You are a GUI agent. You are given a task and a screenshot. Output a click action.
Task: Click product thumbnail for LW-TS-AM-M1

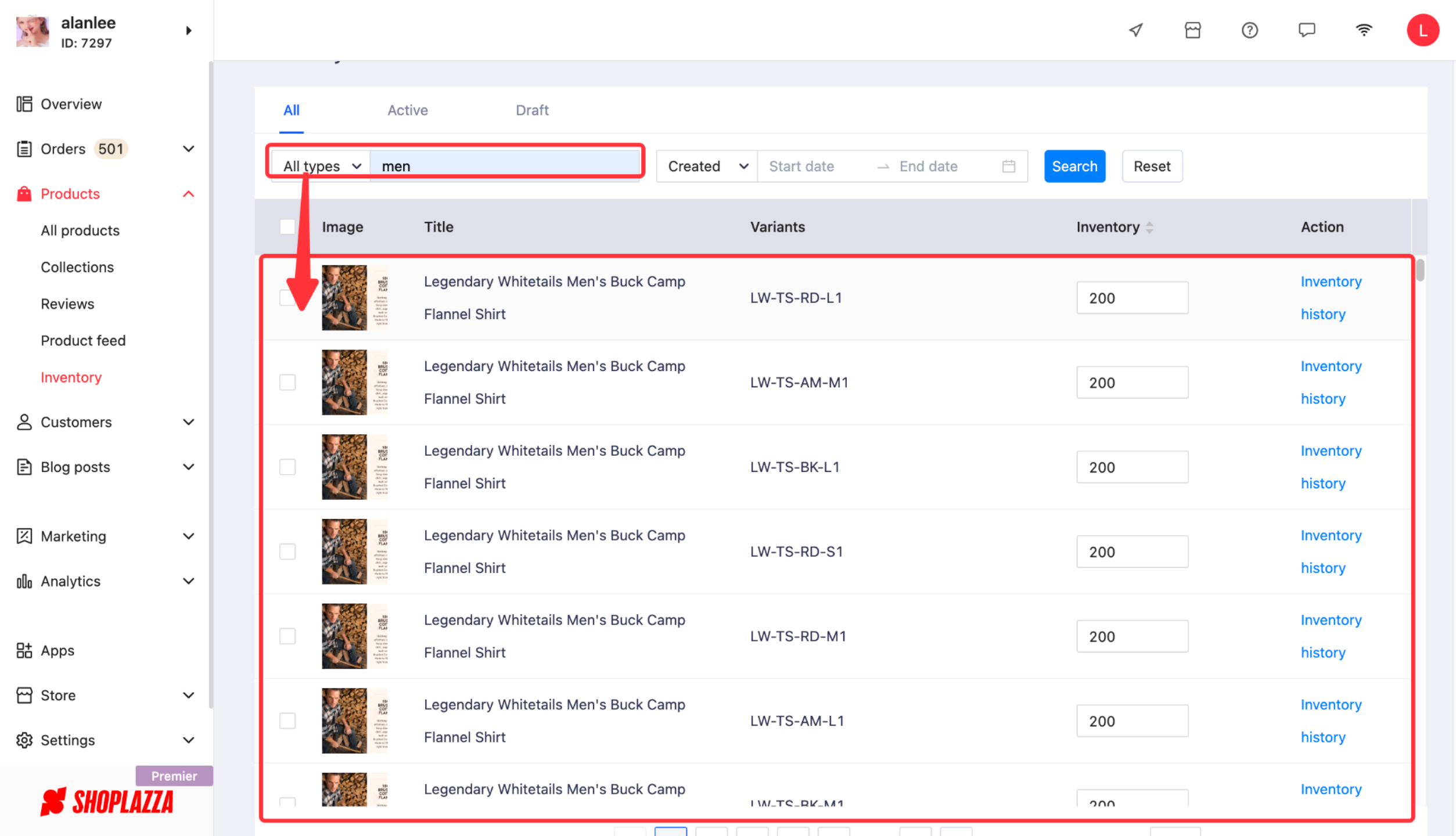(355, 383)
